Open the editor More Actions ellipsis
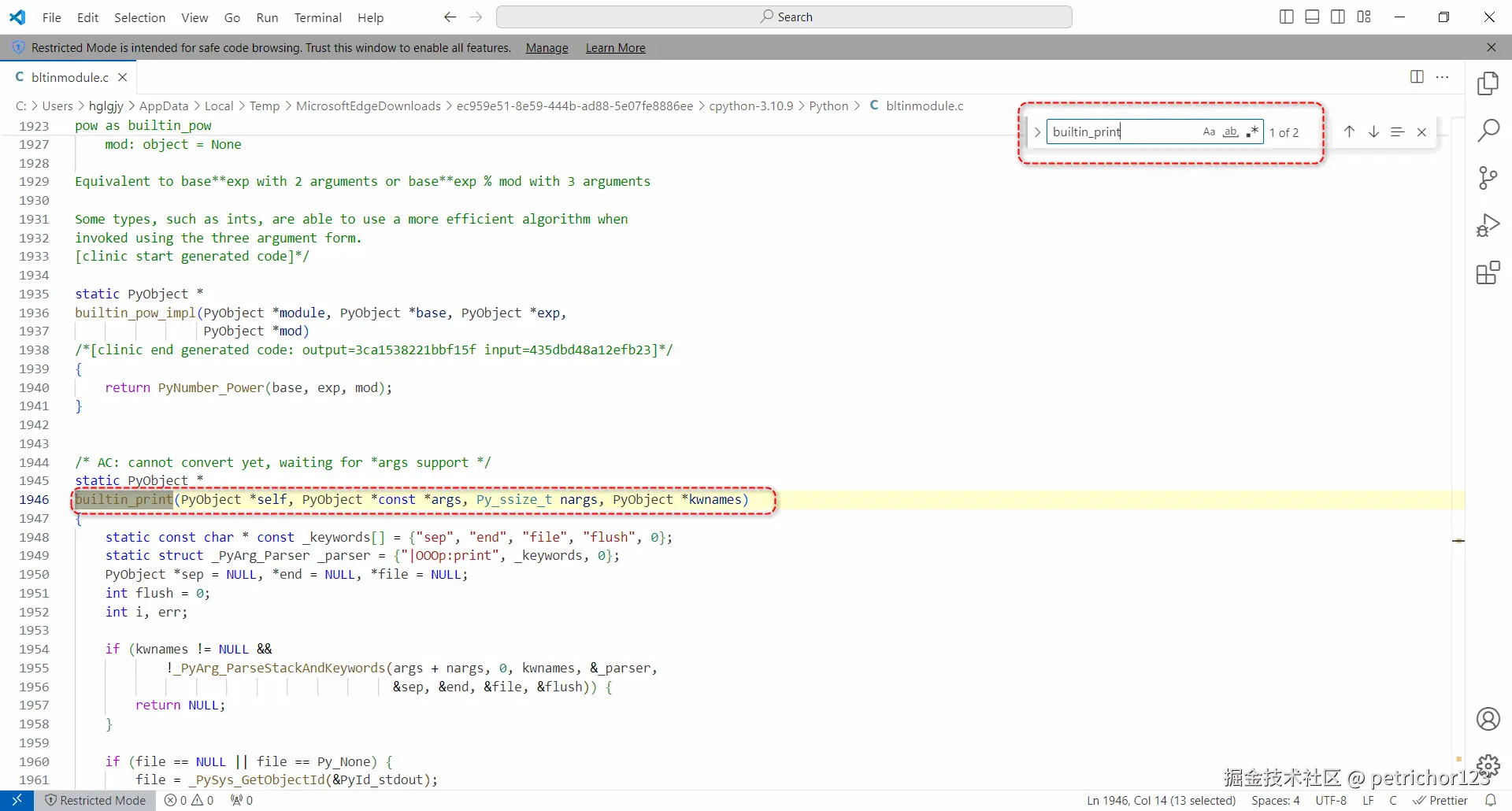 (1442, 77)
